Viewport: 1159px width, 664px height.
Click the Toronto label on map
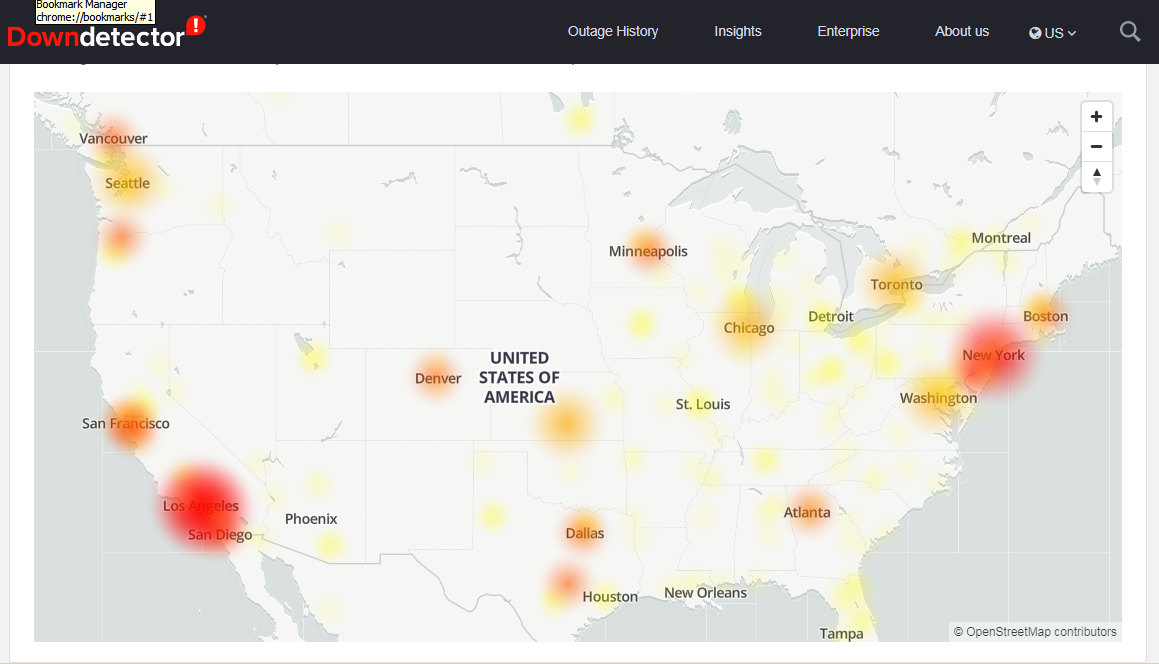coord(897,285)
